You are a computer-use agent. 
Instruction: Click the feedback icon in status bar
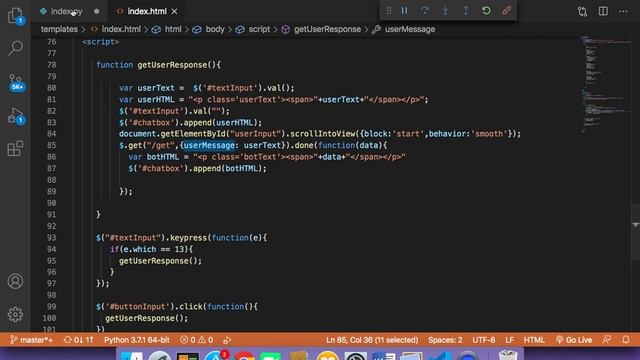pos(607,340)
